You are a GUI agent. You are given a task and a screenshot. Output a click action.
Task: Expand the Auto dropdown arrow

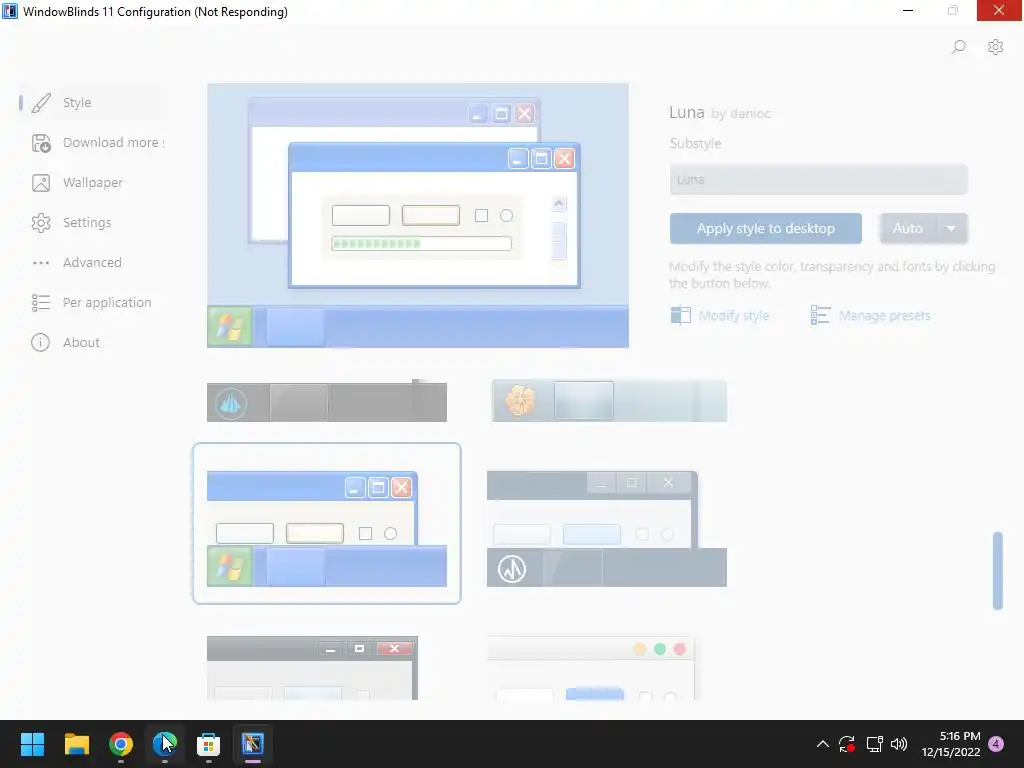click(952, 229)
